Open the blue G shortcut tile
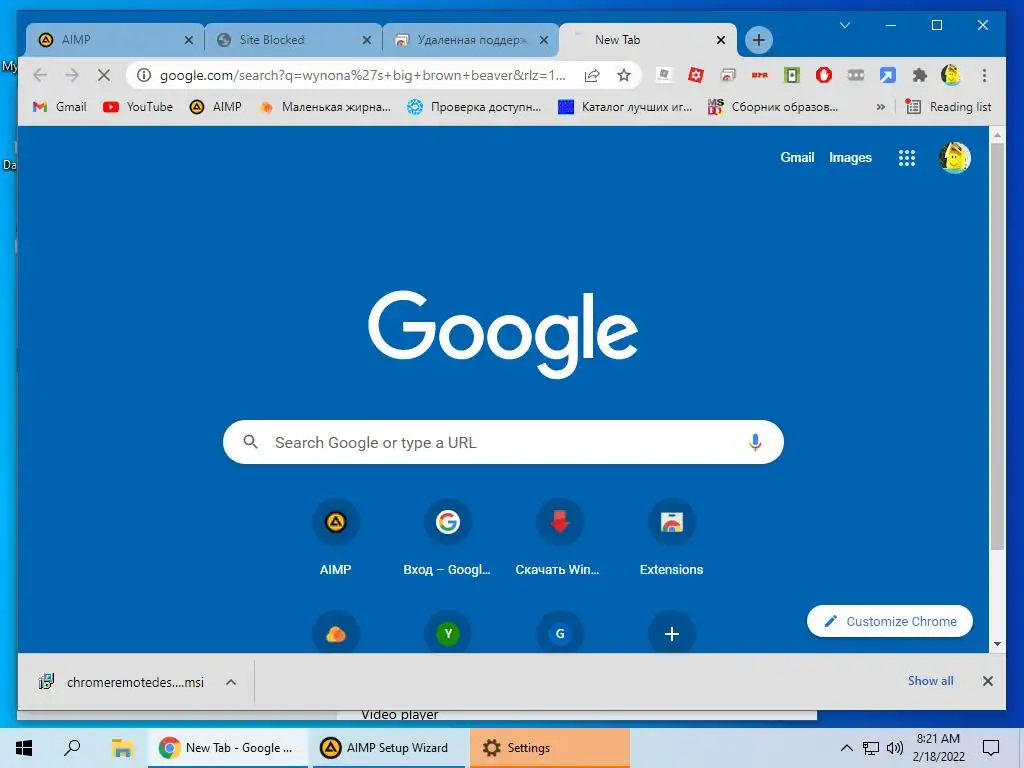Viewport: 1024px width, 768px height. tap(560, 633)
